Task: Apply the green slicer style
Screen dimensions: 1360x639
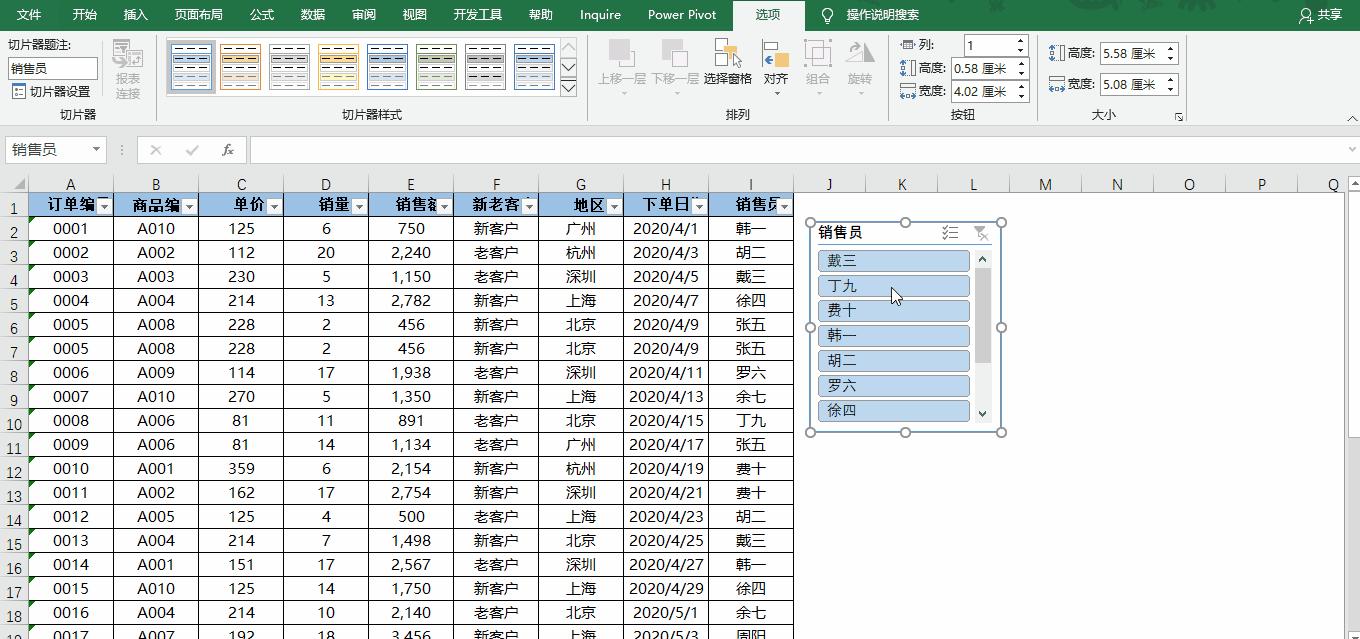Action: point(436,66)
